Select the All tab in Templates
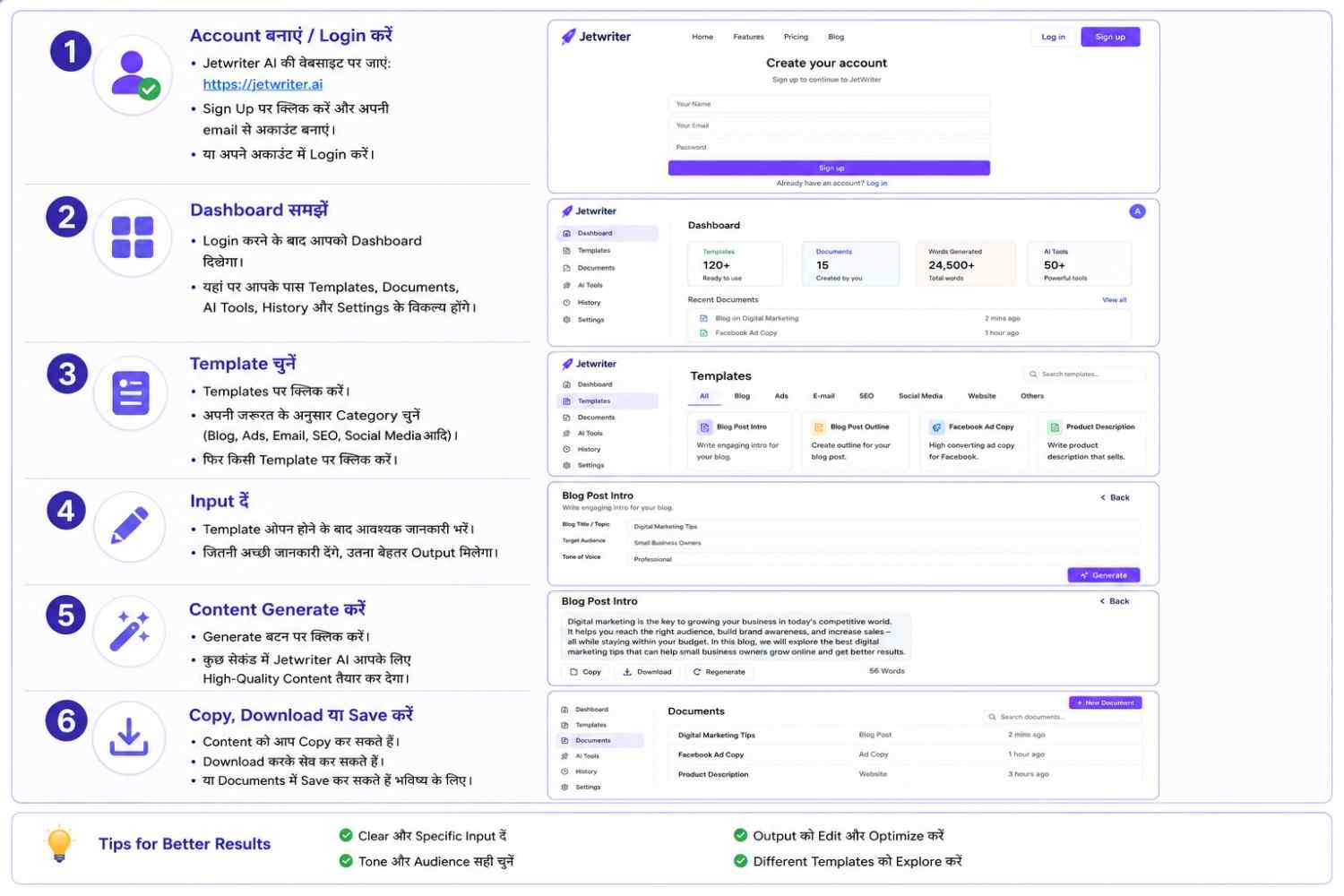This screenshot has height=896, width=1344. (x=704, y=396)
